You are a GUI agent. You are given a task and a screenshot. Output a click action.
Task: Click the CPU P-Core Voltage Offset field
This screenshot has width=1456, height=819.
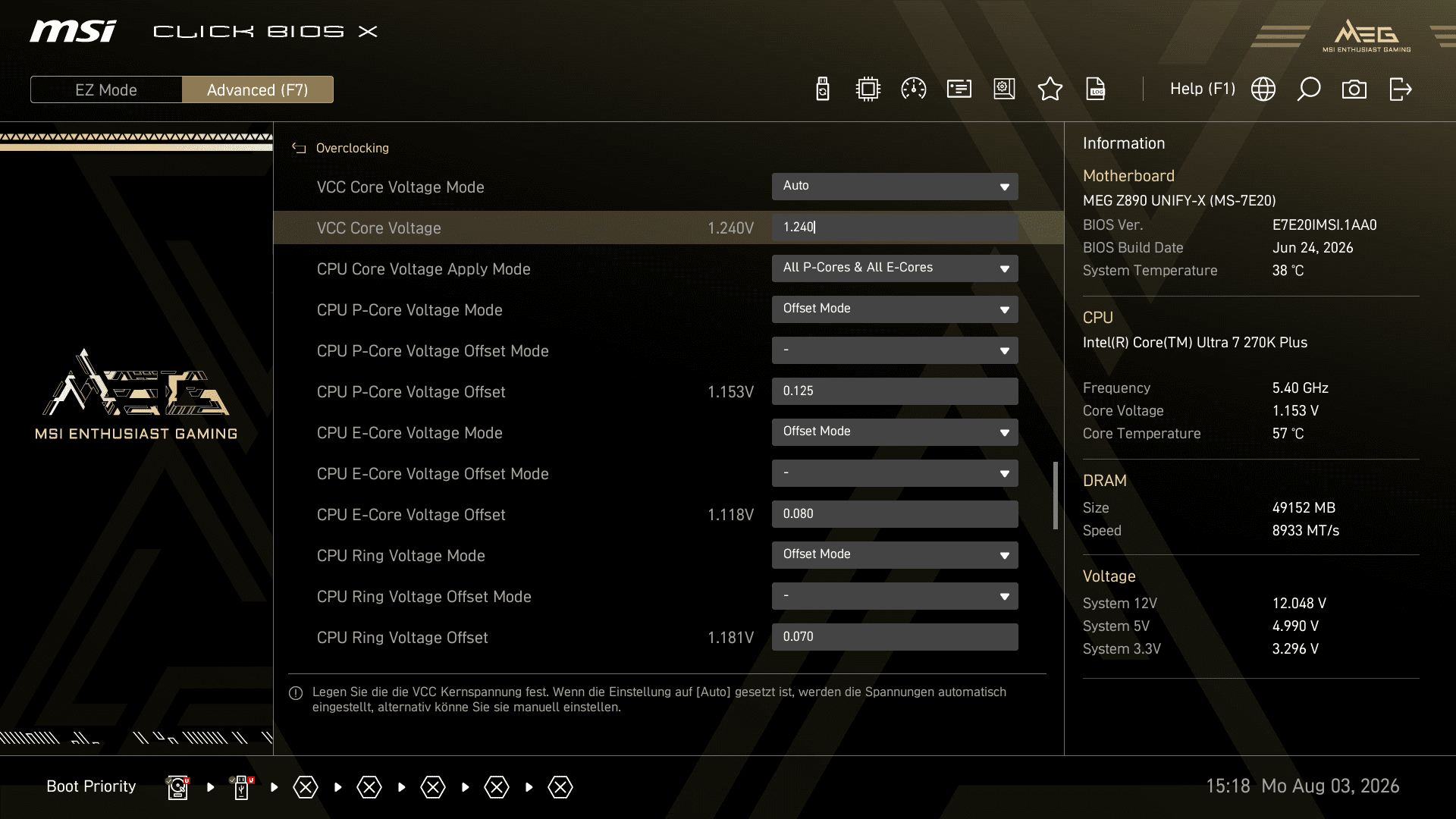[x=895, y=391]
